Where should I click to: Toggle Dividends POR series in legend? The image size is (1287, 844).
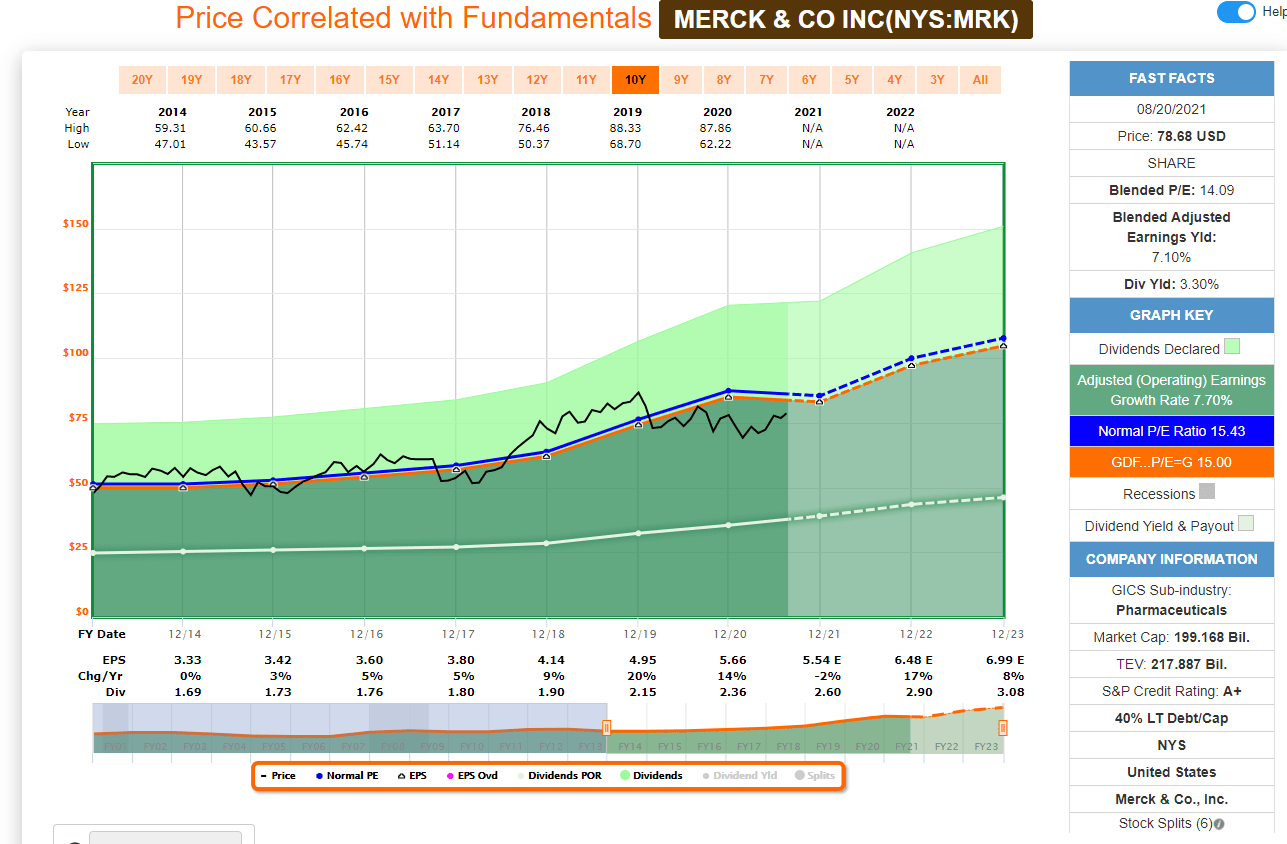point(560,775)
